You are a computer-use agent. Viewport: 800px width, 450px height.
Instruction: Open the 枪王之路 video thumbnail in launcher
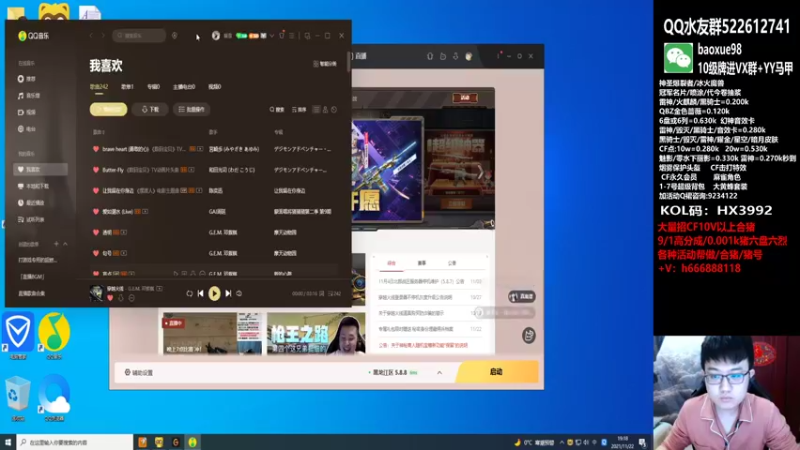pos(316,333)
